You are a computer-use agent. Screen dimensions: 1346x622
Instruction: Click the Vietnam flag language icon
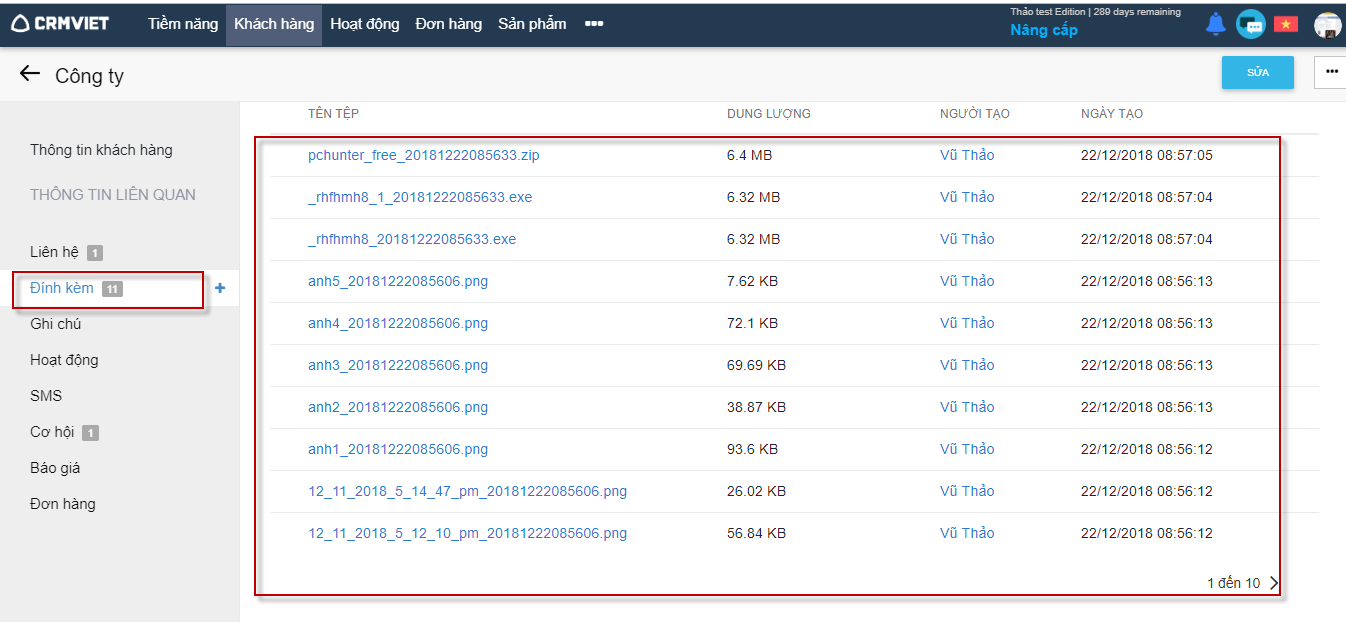[1285, 24]
